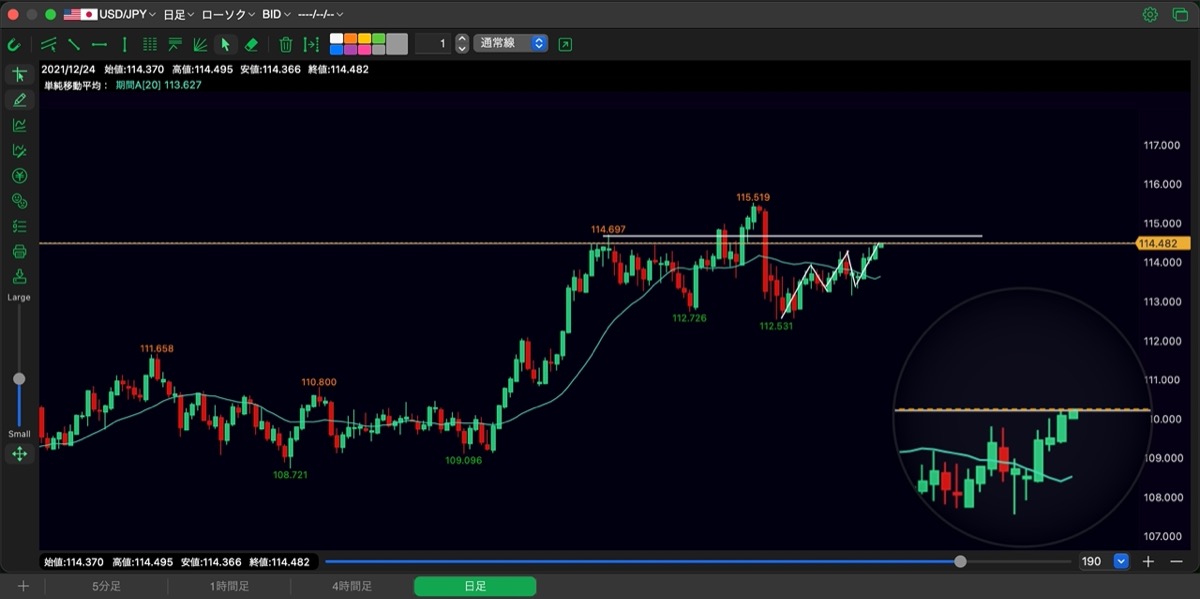The height and width of the screenshot is (599, 1200).
Task: Select the vertical line drawing tool
Action: pyautogui.click(x=124, y=44)
